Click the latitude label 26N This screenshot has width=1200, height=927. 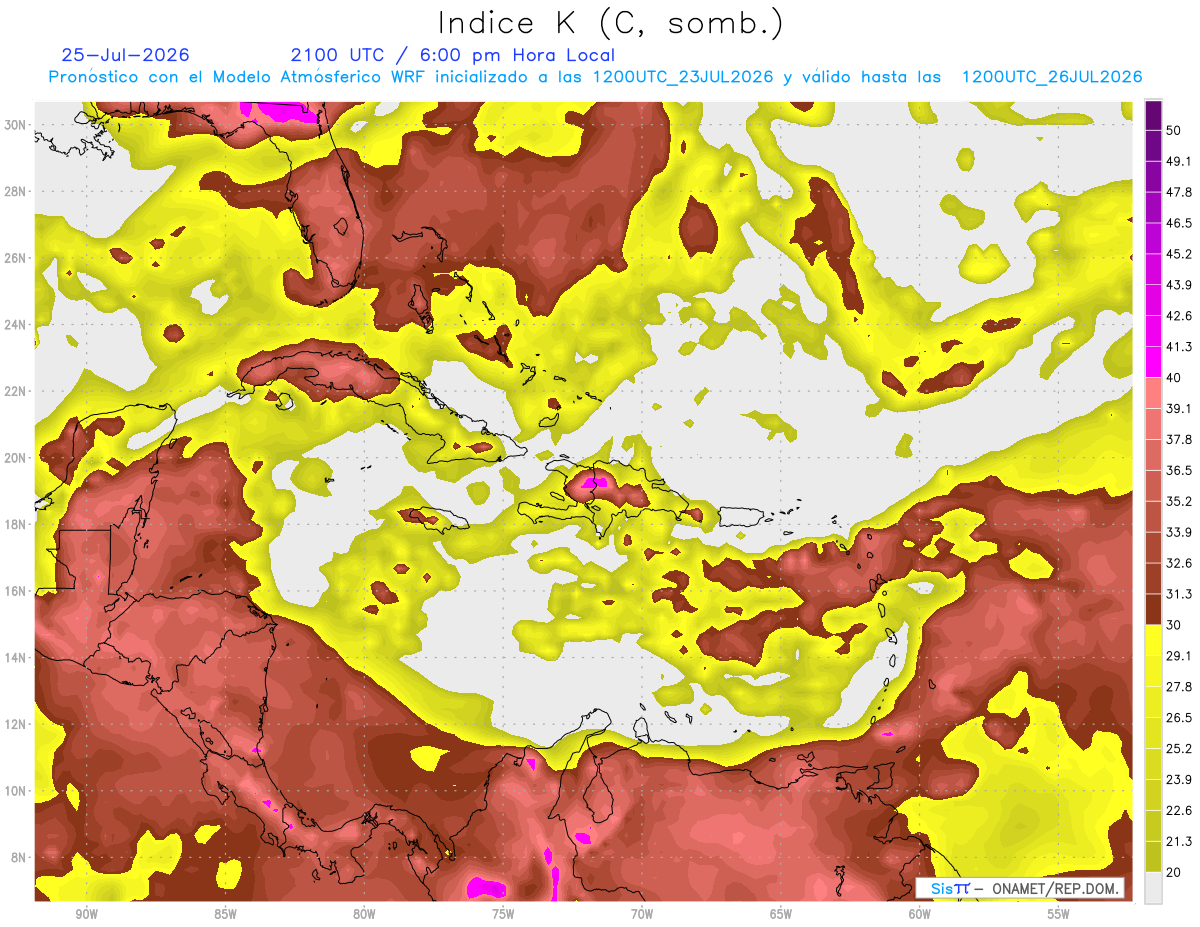point(15,258)
